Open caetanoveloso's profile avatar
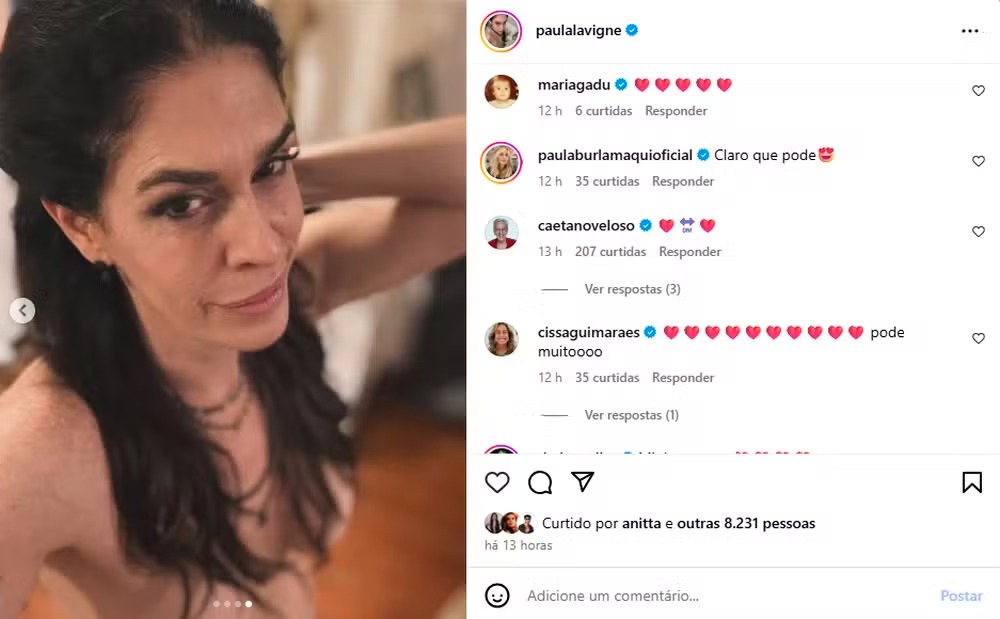This screenshot has height=619, width=1000. tap(501, 232)
